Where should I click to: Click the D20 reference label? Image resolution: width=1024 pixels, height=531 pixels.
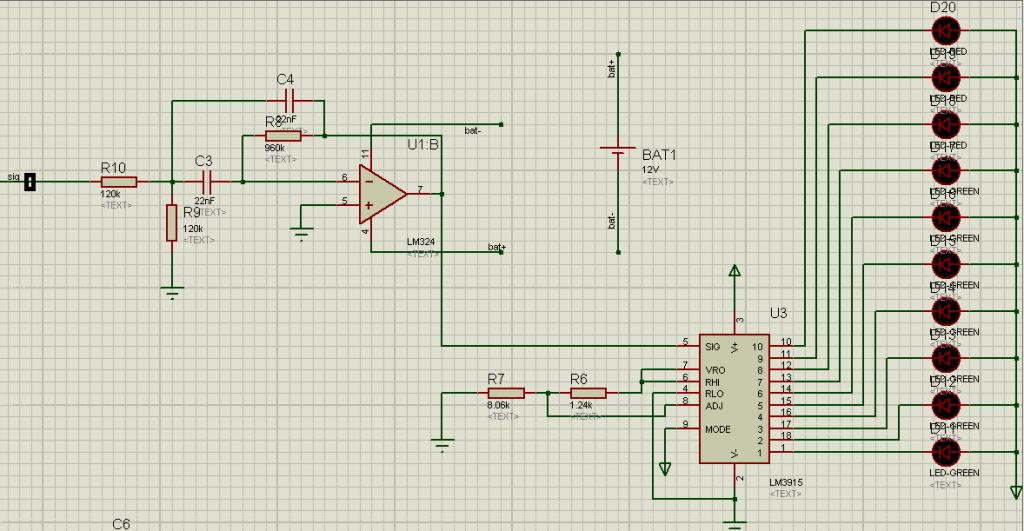point(943,7)
